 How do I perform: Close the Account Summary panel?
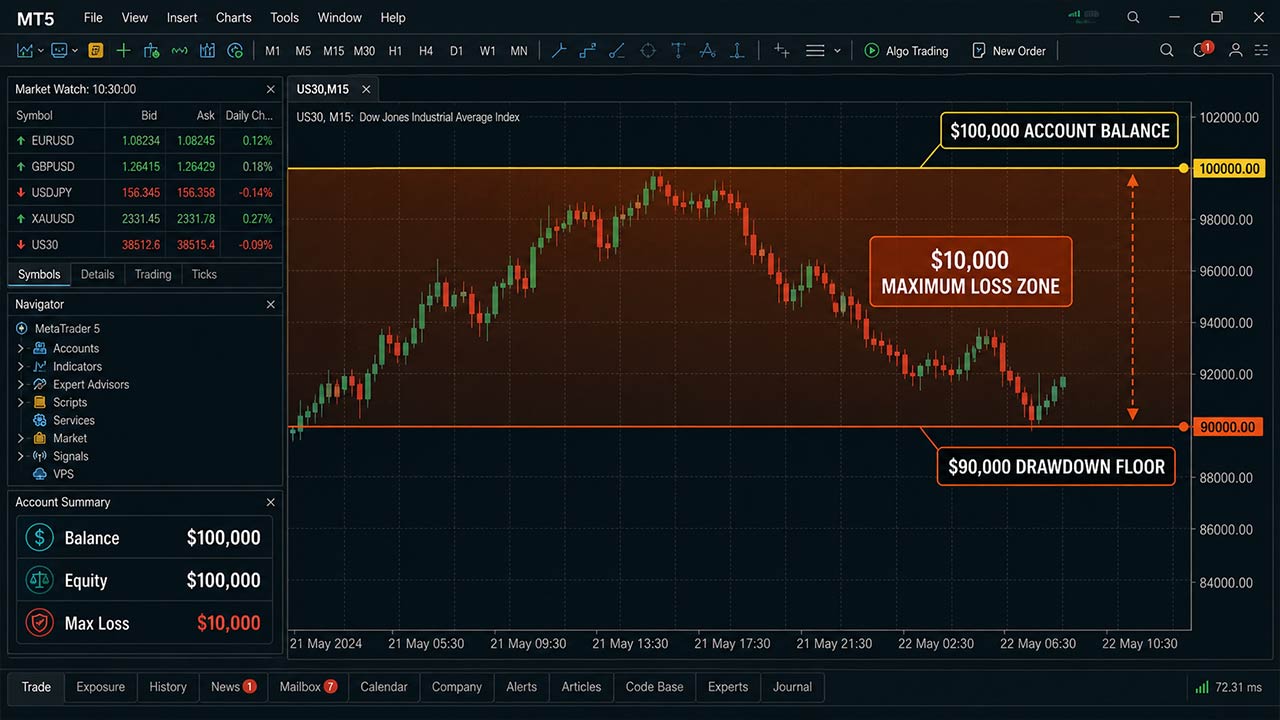(x=270, y=502)
